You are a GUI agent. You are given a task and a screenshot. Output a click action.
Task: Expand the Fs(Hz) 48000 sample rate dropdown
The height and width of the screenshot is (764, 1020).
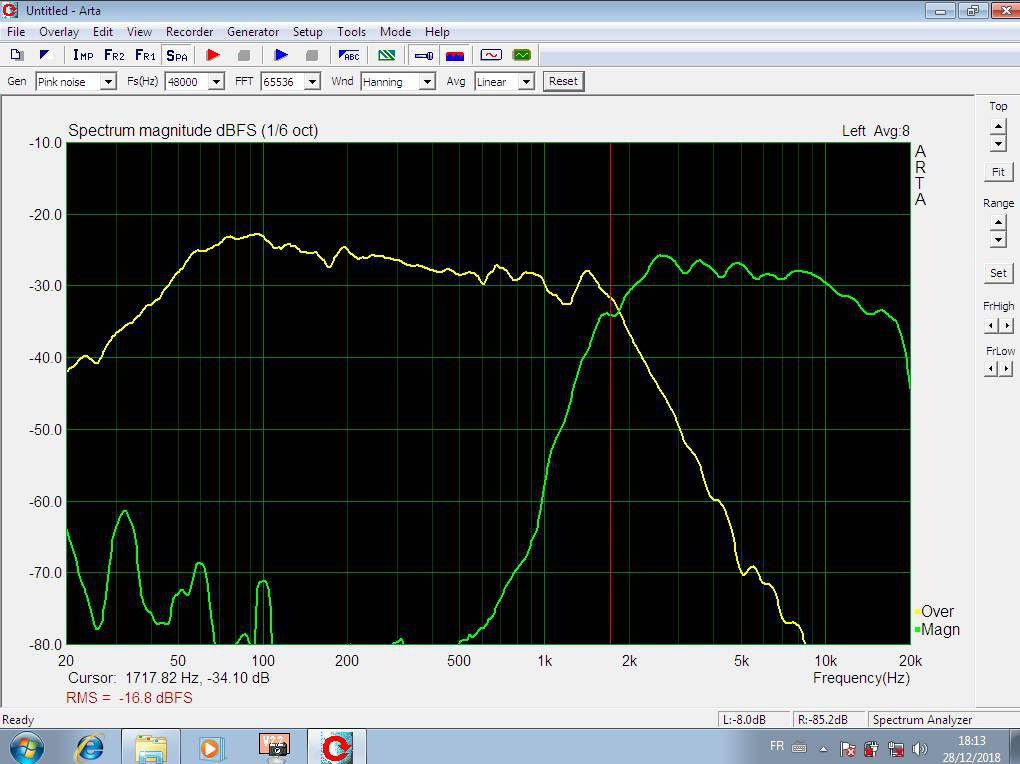pyautogui.click(x=217, y=82)
